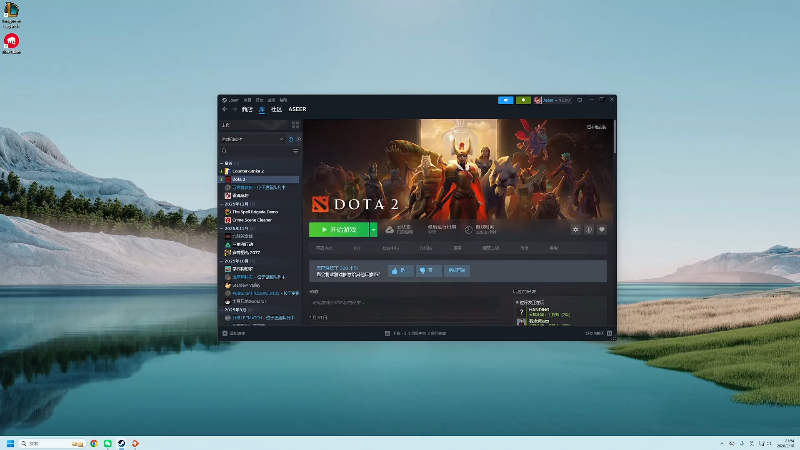The height and width of the screenshot is (450, 800).
Task: Click the thumbs-down not recommend button
Action: (x=428, y=270)
